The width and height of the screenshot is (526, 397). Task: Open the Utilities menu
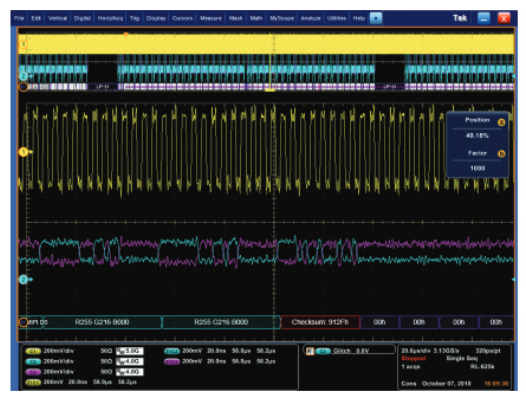pos(336,18)
